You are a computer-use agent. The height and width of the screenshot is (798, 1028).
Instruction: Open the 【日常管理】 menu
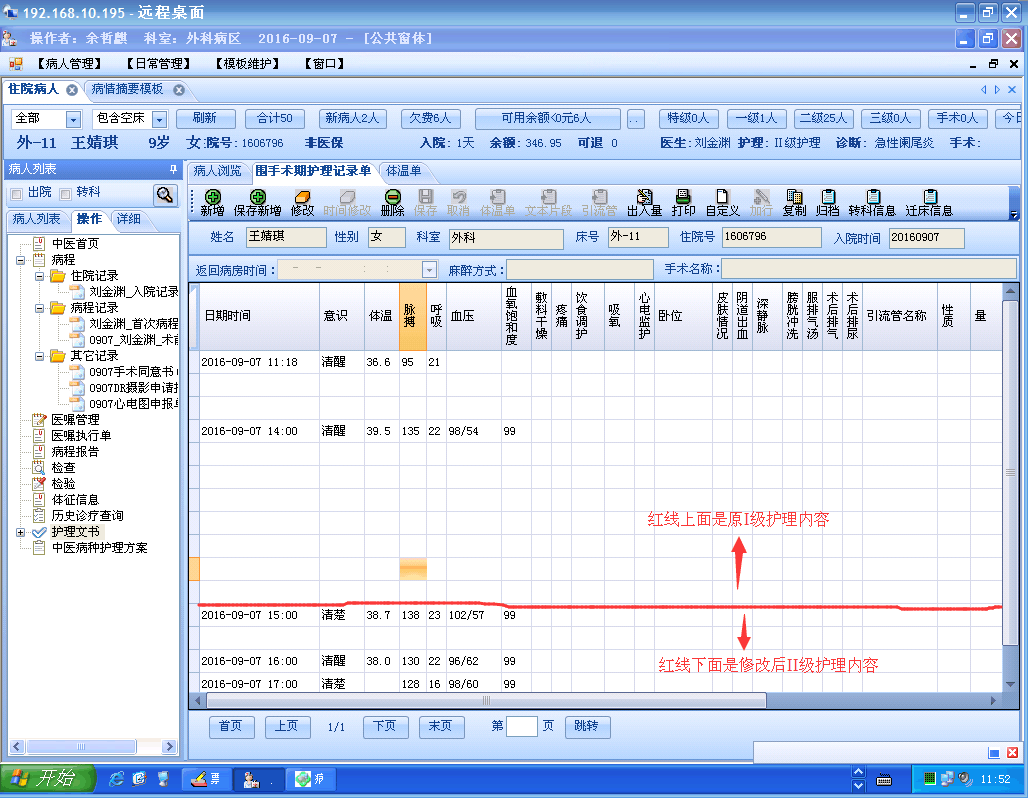tap(158, 64)
